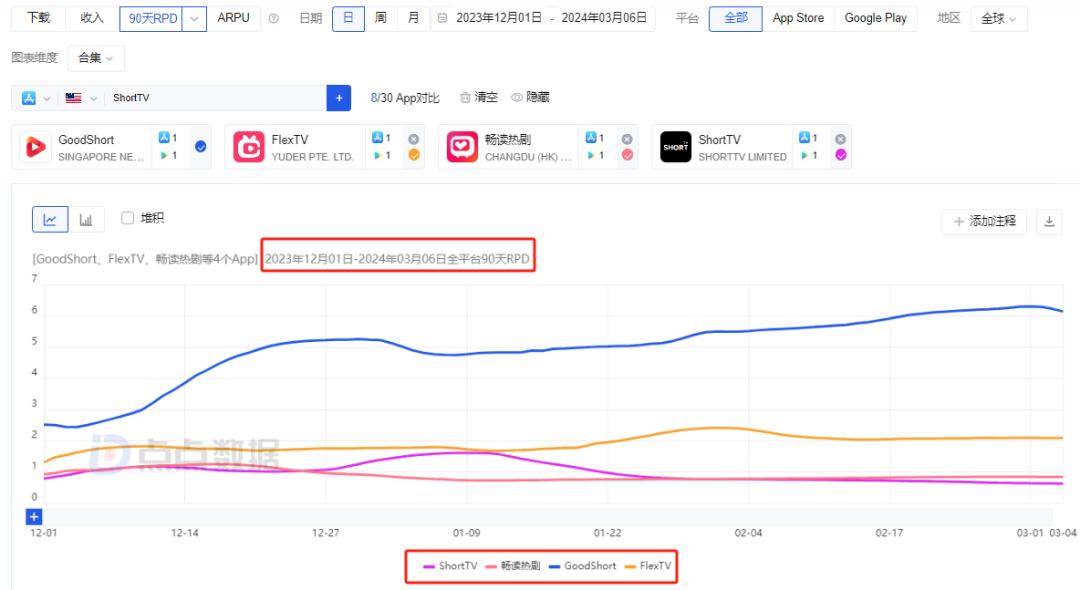The height and width of the screenshot is (590, 1080).
Task: Remove ShortTV from comparison
Action: coord(840,139)
